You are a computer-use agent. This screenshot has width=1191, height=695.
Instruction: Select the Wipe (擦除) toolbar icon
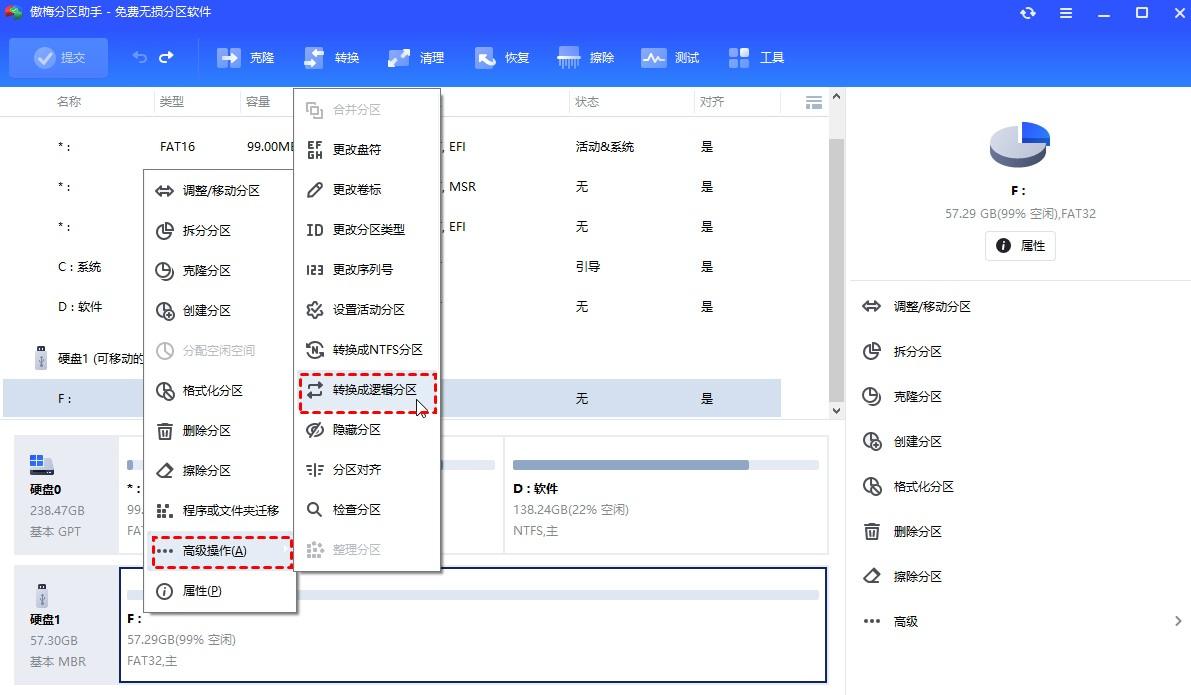pos(585,57)
